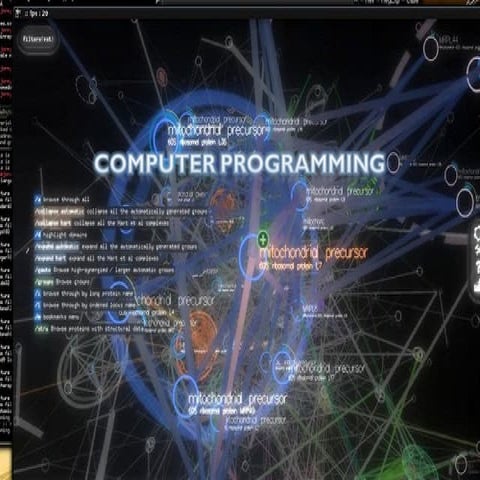Click the small icon left of the fps counter

point(18,14)
